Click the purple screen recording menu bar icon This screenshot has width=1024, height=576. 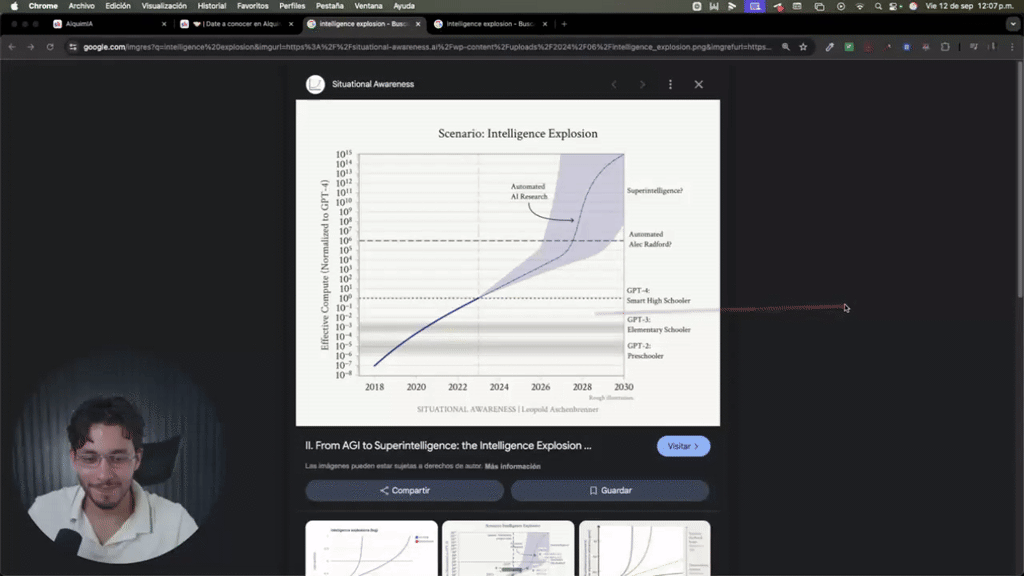755,6
